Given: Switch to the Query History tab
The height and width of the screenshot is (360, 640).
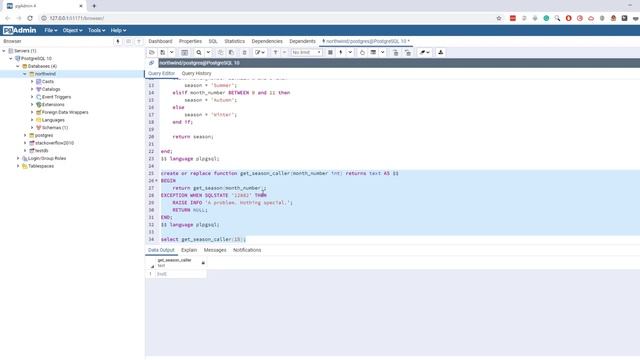Looking at the screenshot, I should (196, 73).
